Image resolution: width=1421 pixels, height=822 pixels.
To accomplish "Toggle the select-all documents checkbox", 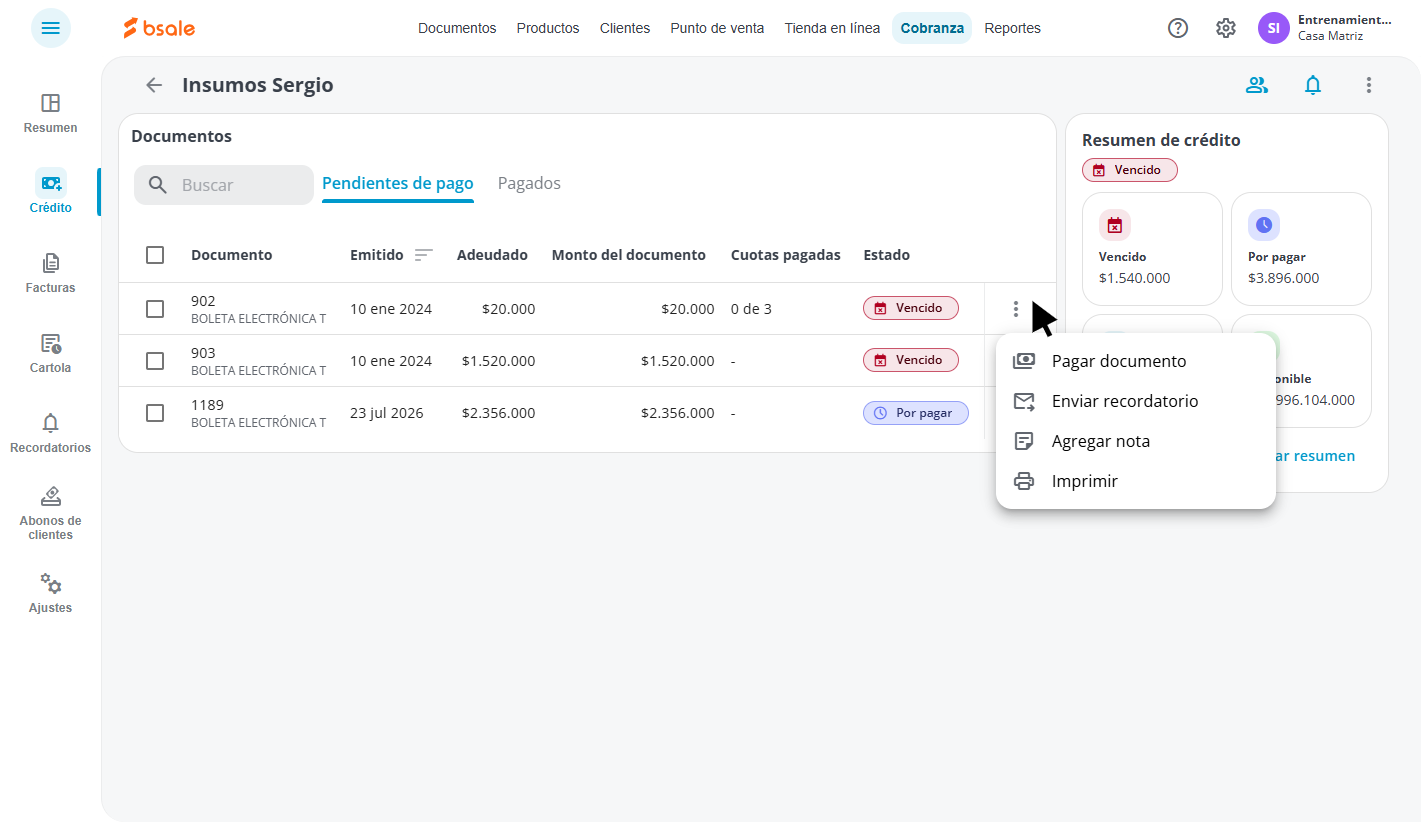I will [x=155, y=255].
